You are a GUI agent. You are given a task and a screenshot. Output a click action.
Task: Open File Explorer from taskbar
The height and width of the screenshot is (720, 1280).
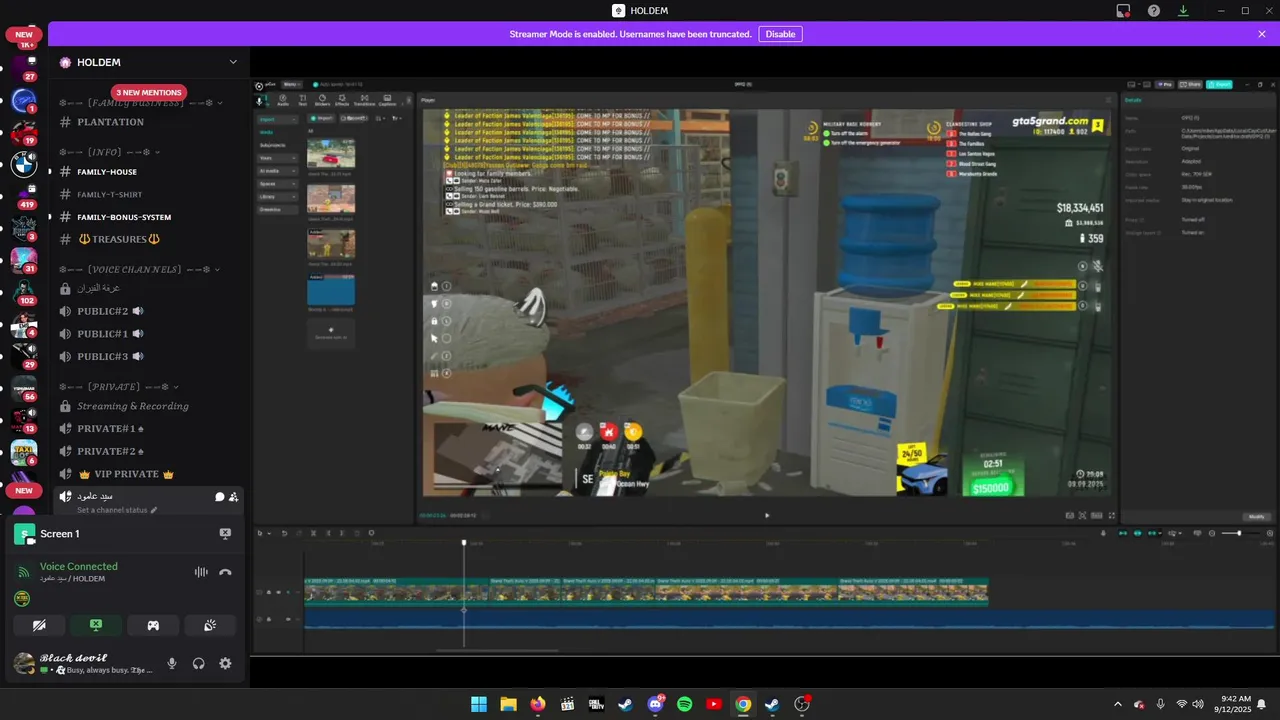508,704
